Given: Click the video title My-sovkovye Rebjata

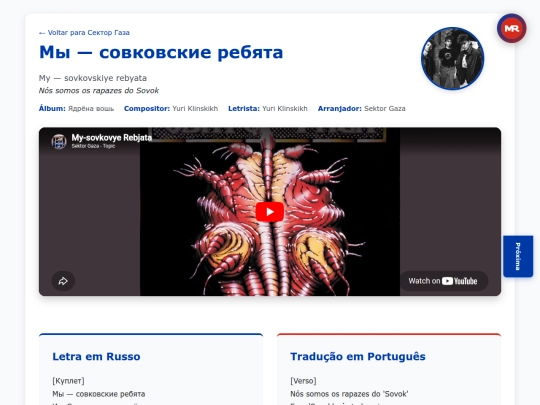Looking at the screenshot, I should point(112,137).
